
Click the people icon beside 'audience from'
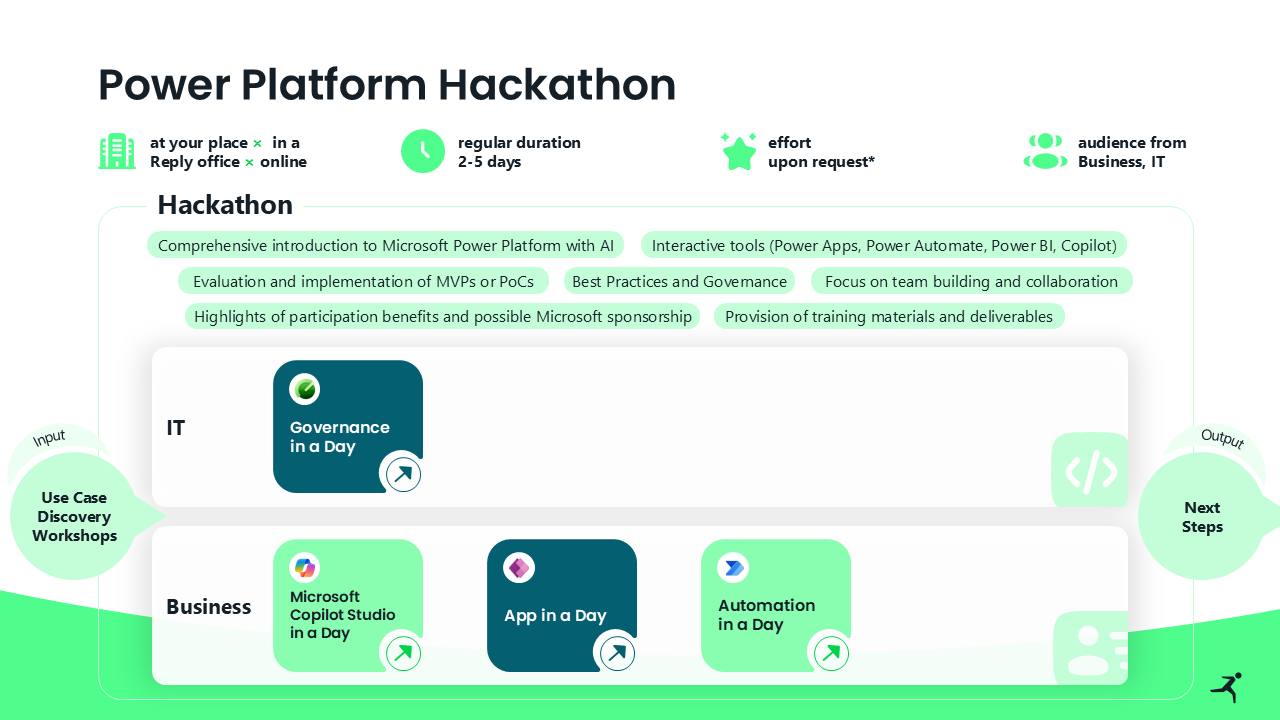point(1045,151)
